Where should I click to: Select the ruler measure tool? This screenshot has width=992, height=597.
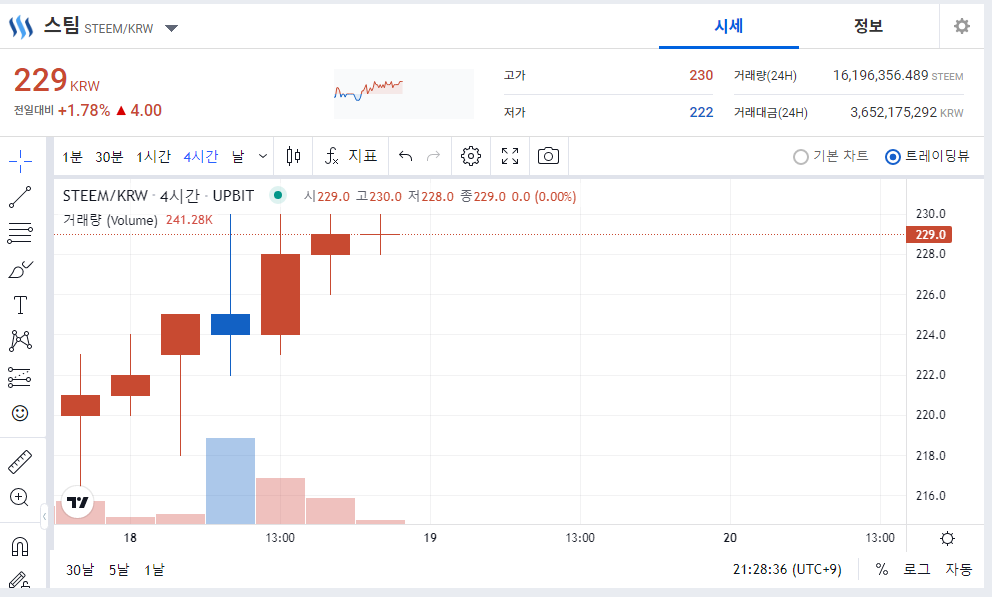[20, 462]
